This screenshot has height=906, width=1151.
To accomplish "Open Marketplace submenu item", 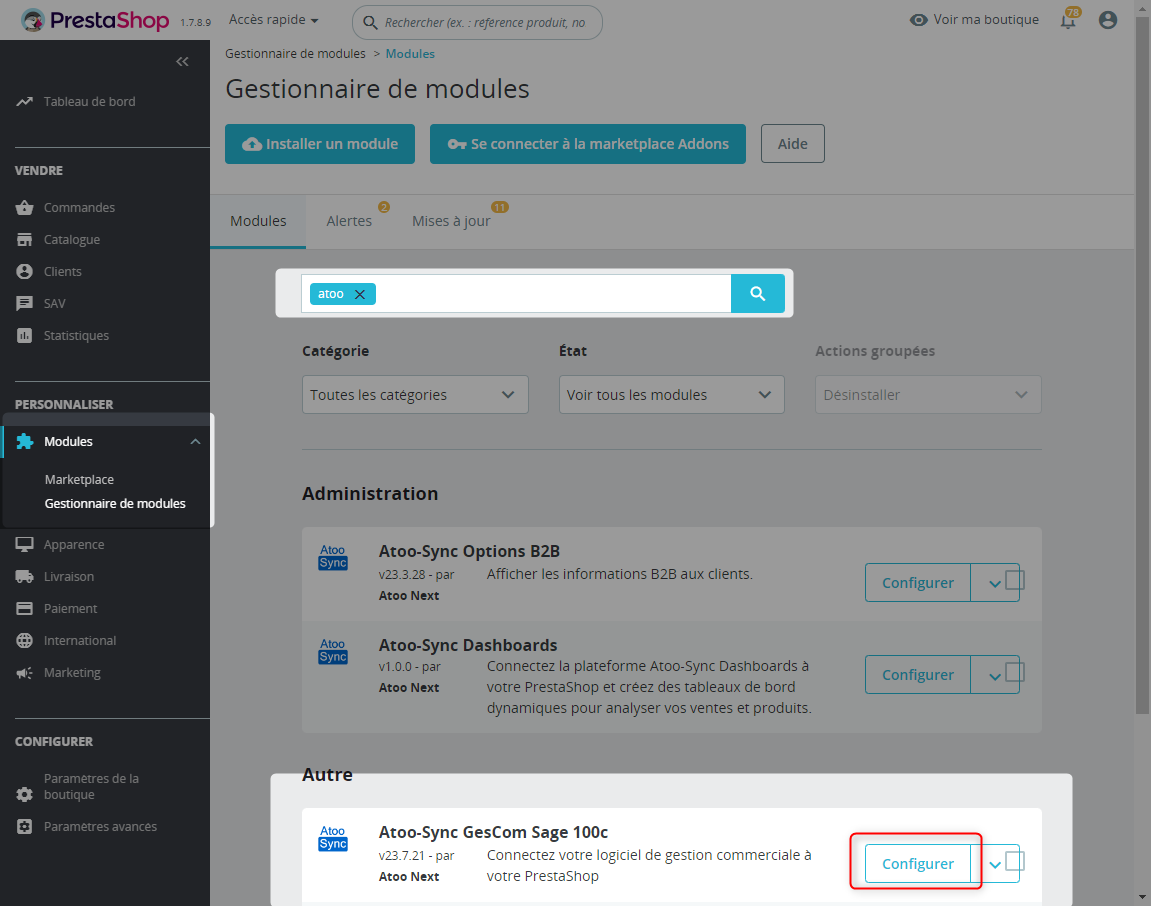I will 79,479.
